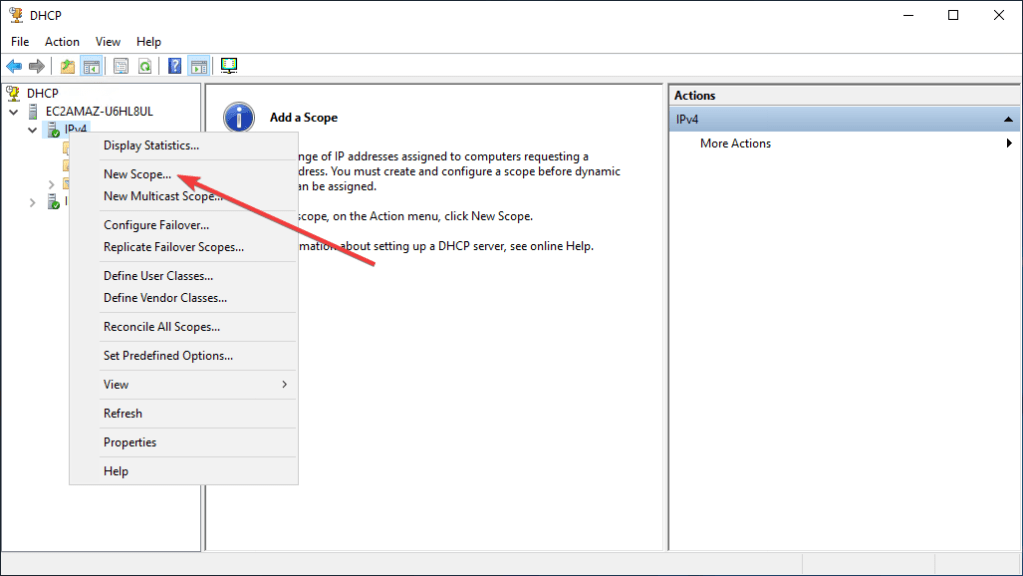The height and width of the screenshot is (576, 1023).
Task: Click Reconcile All Scopes... menu entry
Action: click(161, 327)
